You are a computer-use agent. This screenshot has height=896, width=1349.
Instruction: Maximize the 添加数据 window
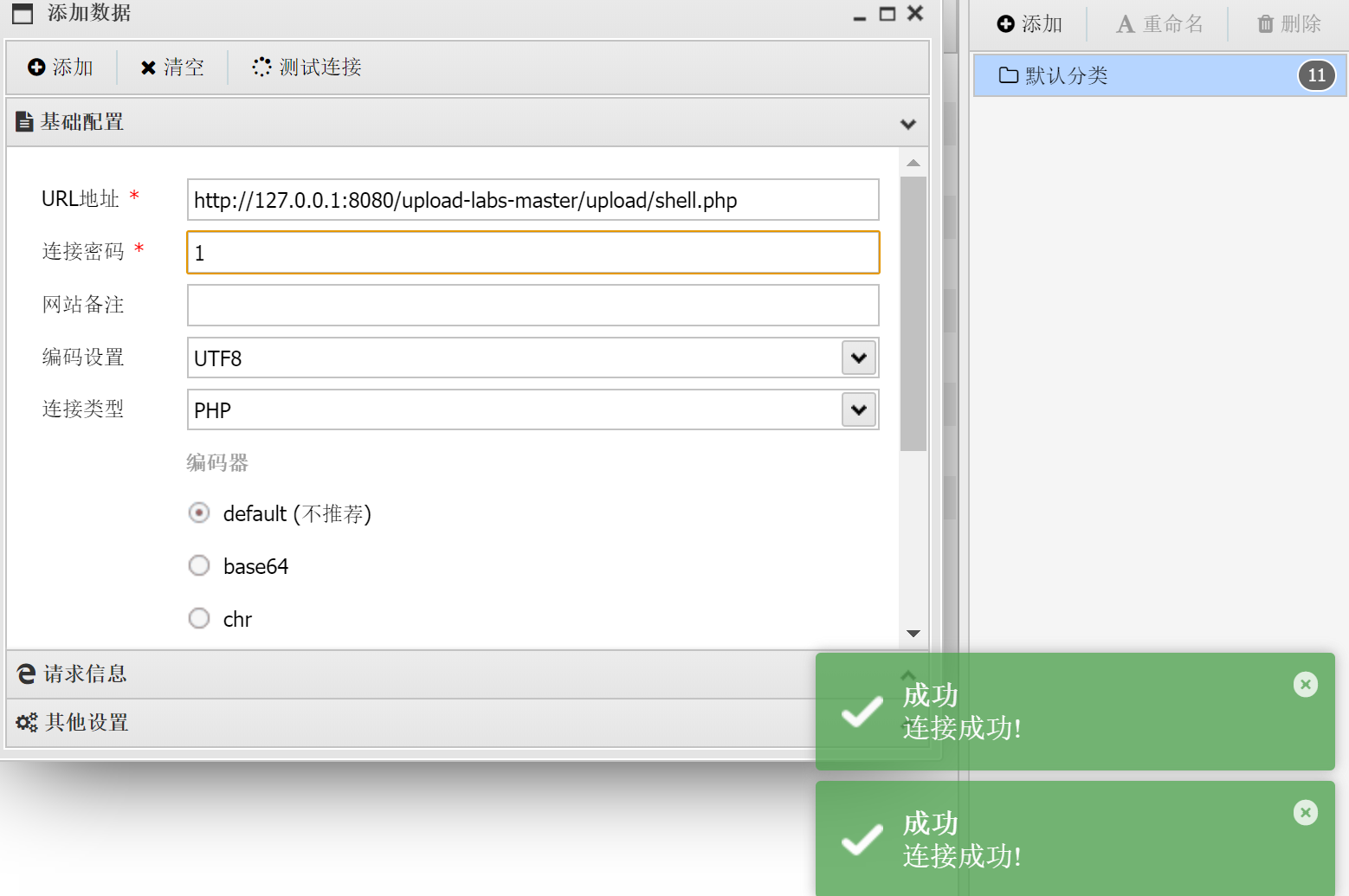[x=887, y=14]
